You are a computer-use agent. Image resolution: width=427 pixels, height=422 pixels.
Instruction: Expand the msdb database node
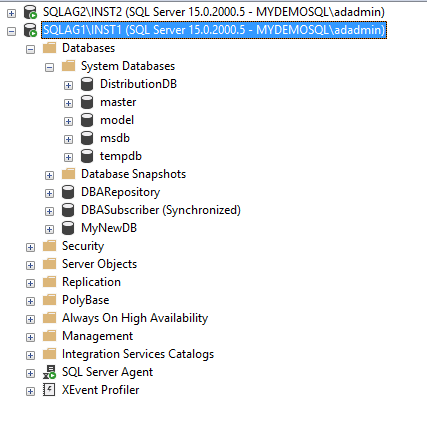pyautogui.click(x=68, y=139)
